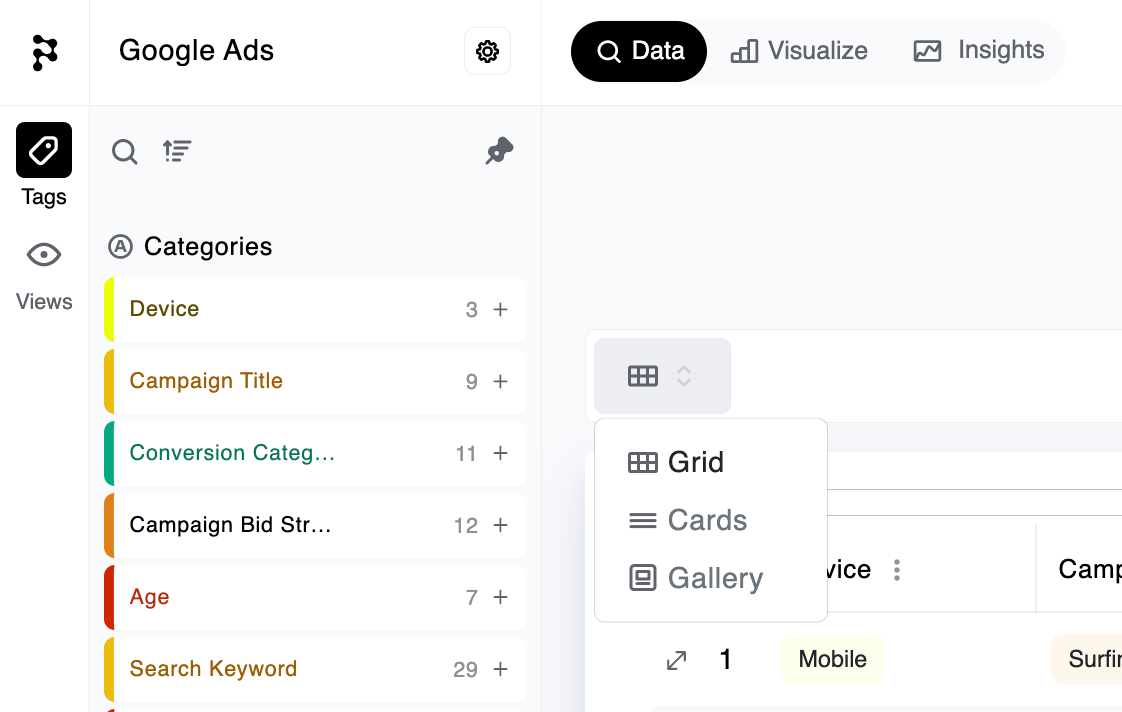The width and height of the screenshot is (1122, 712).
Task: Choose Gallery layout option
Action: (696, 577)
